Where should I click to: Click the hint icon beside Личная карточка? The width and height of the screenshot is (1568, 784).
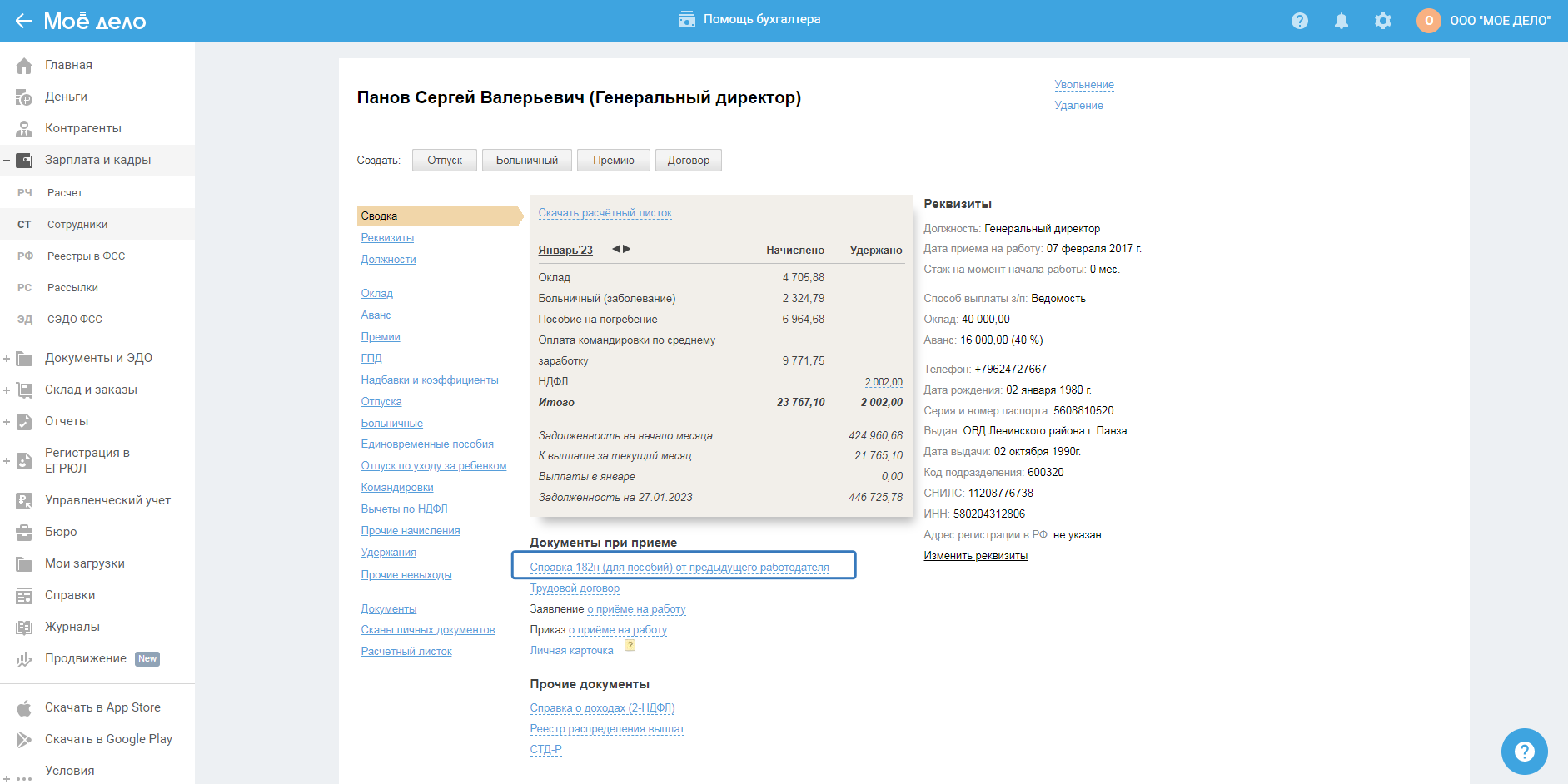click(630, 646)
